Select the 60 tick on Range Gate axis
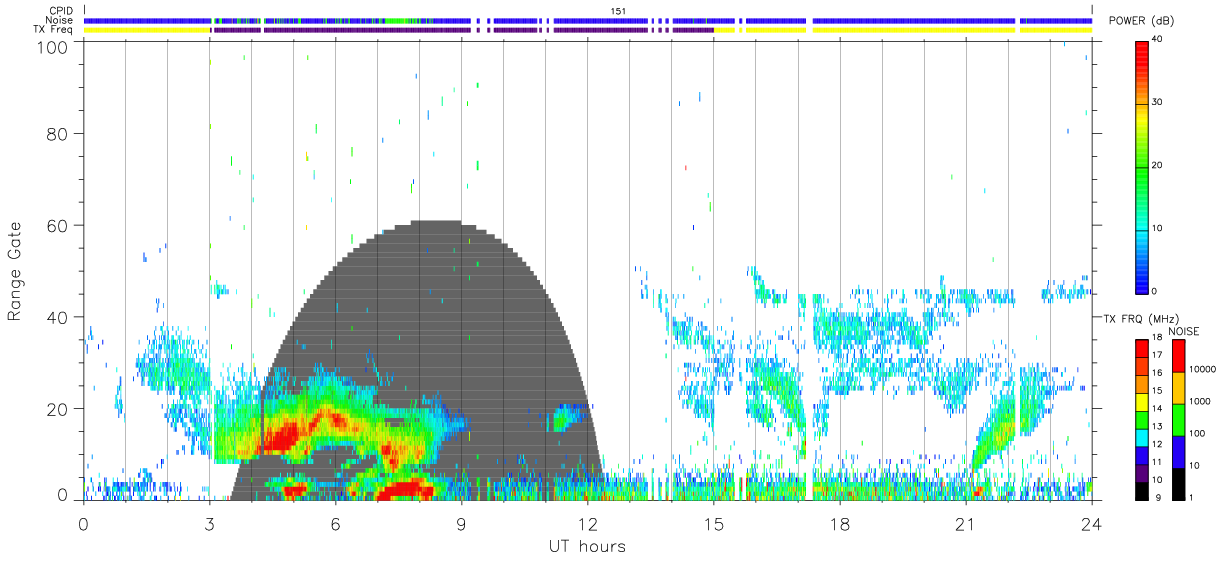Image resolution: width=1228 pixels, height=567 pixels. point(56,225)
